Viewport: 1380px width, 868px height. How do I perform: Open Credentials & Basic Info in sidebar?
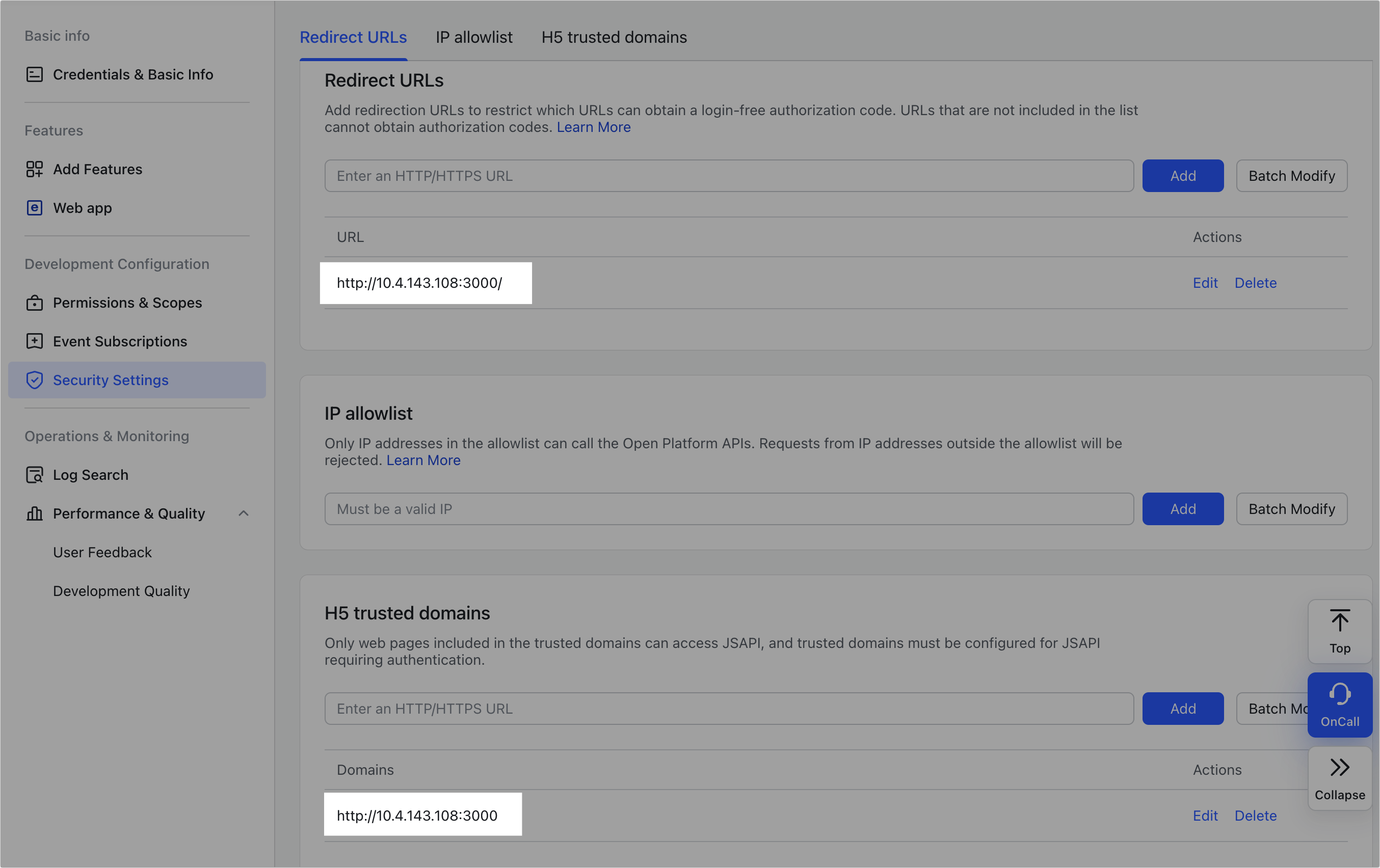click(132, 74)
